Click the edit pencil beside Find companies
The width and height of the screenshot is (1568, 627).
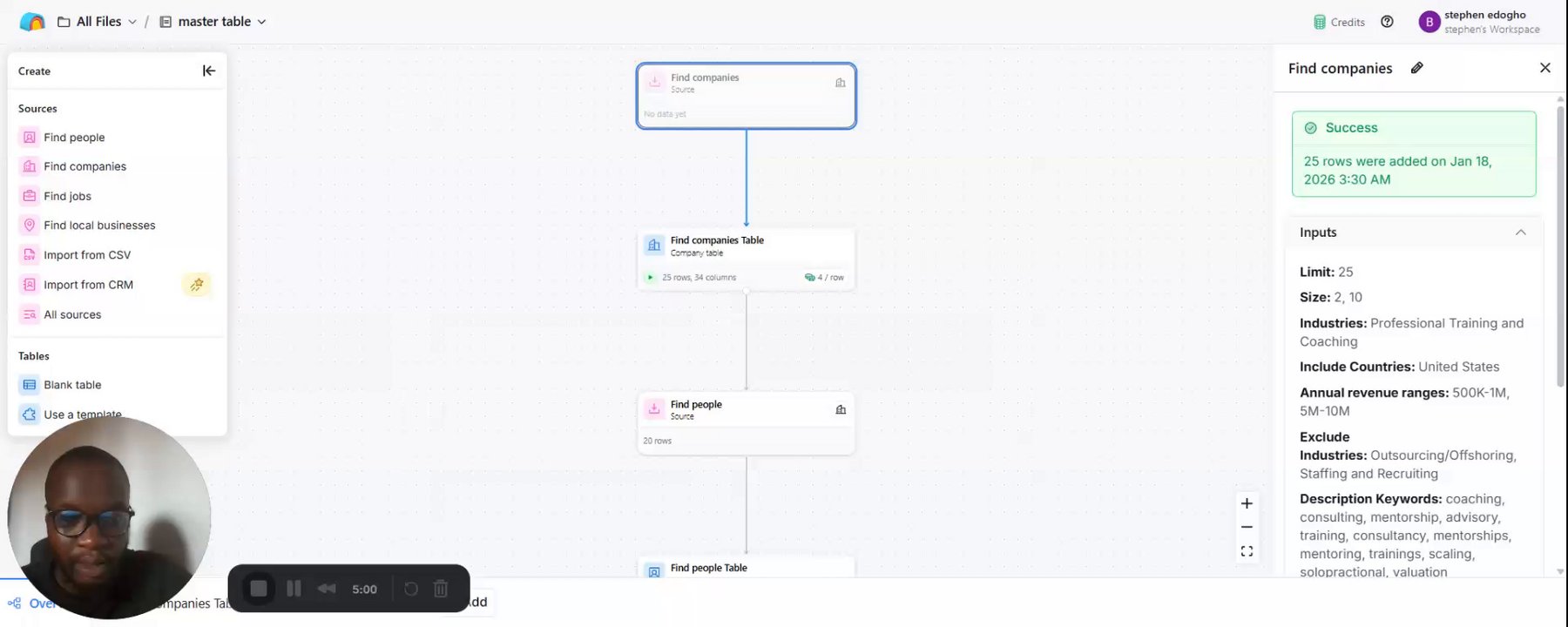[1417, 68]
